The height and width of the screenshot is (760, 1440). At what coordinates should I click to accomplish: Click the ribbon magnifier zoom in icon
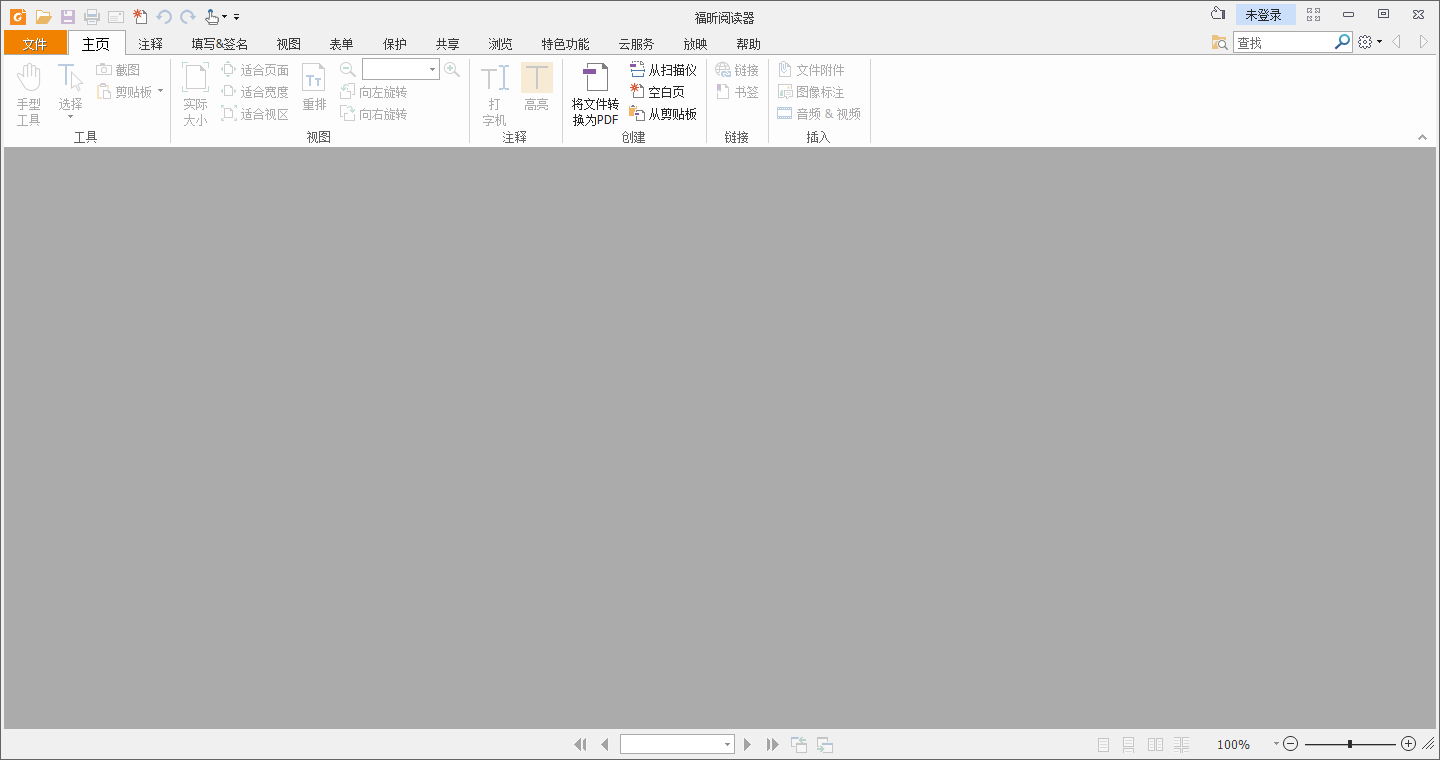coord(452,70)
